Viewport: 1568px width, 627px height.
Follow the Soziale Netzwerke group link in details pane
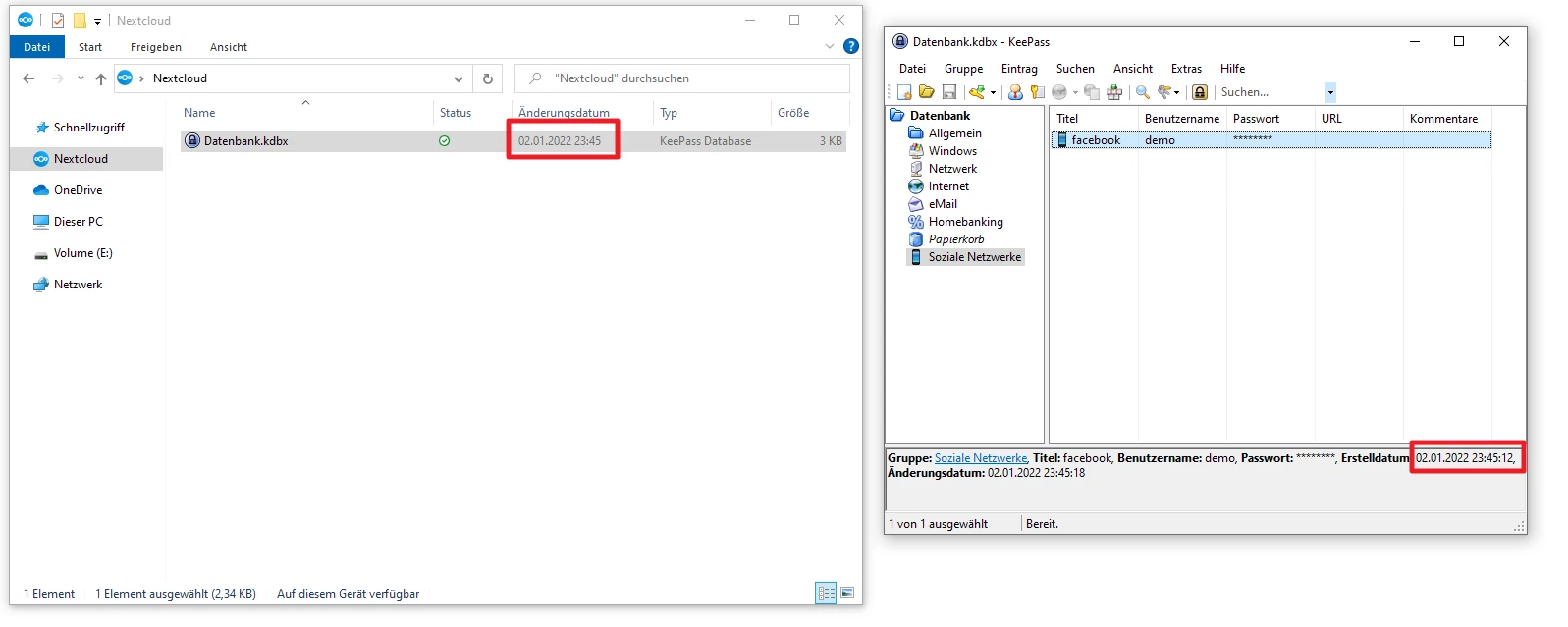(981, 458)
